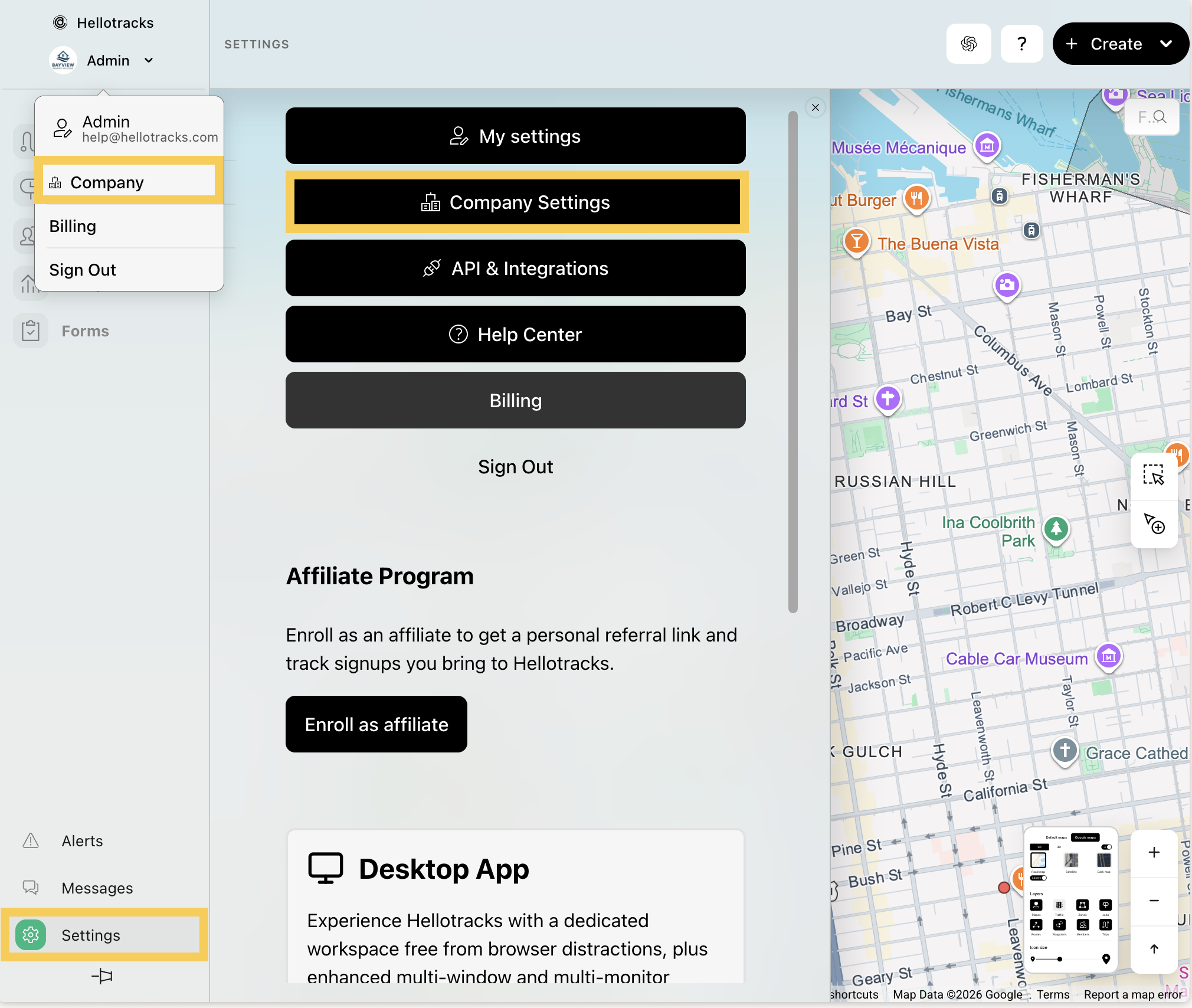1192x1008 pixels.
Task: Toggle the Traffic layer on the map
Action: point(1059,905)
